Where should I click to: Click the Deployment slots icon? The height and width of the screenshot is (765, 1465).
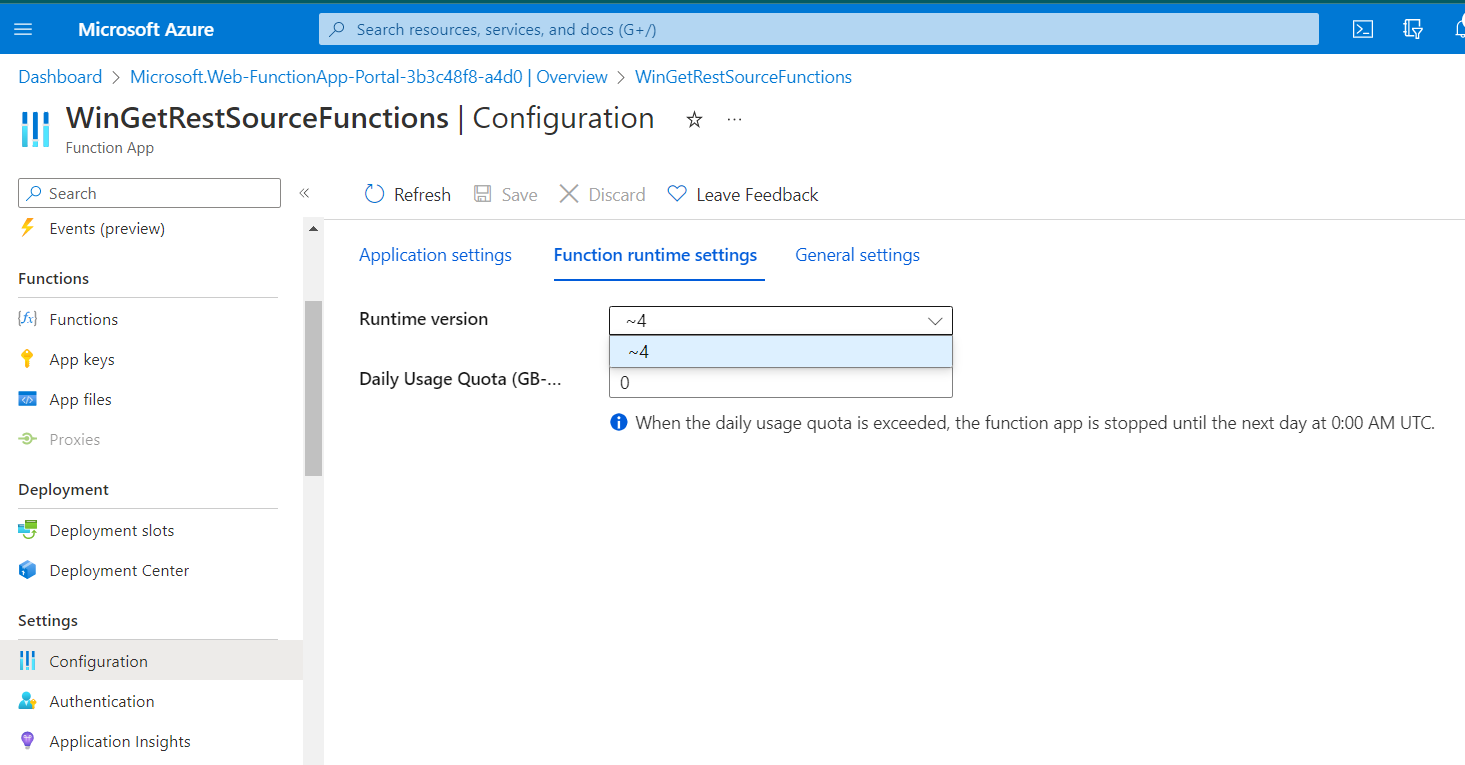tap(28, 530)
